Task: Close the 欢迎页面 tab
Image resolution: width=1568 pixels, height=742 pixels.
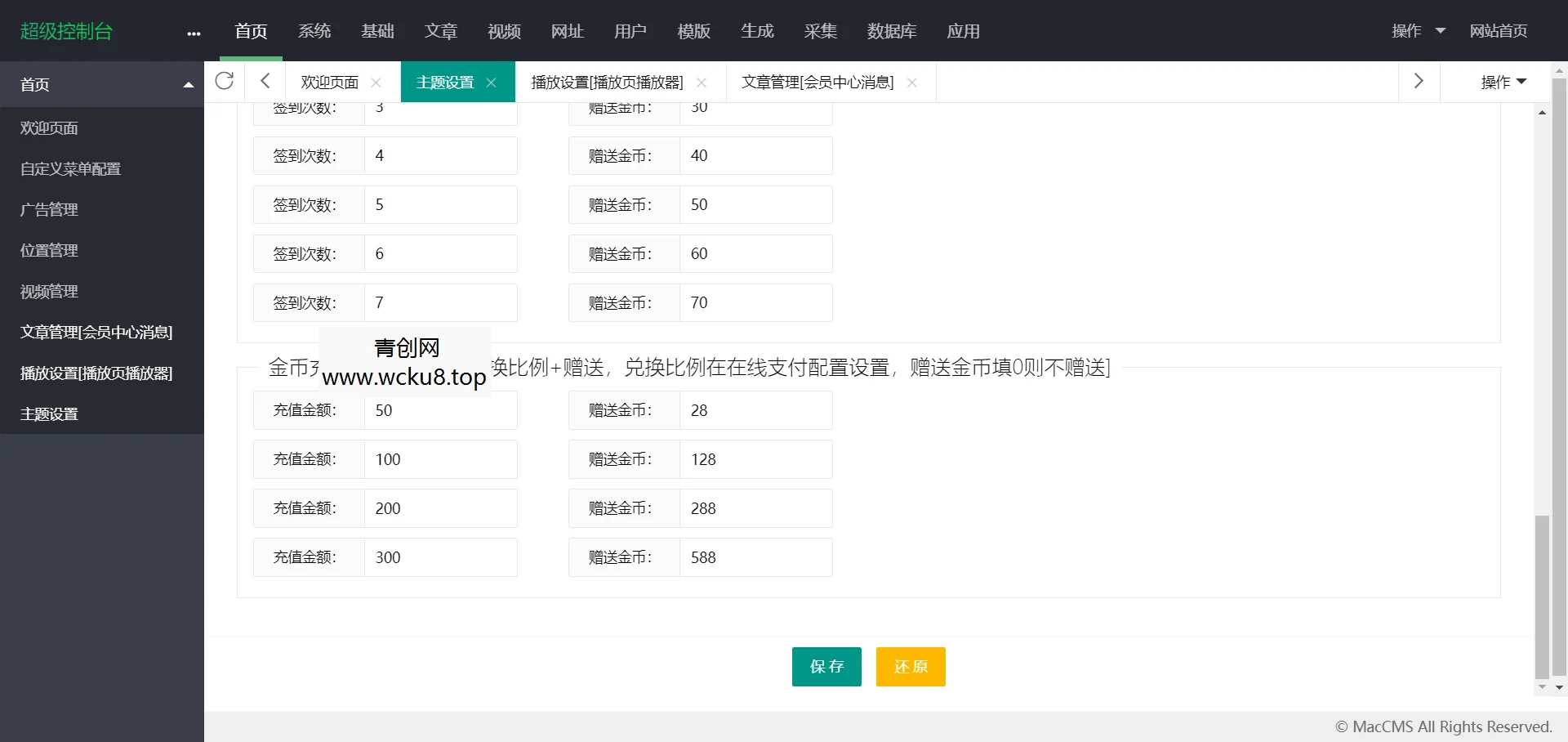Action: tap(376, 83)
